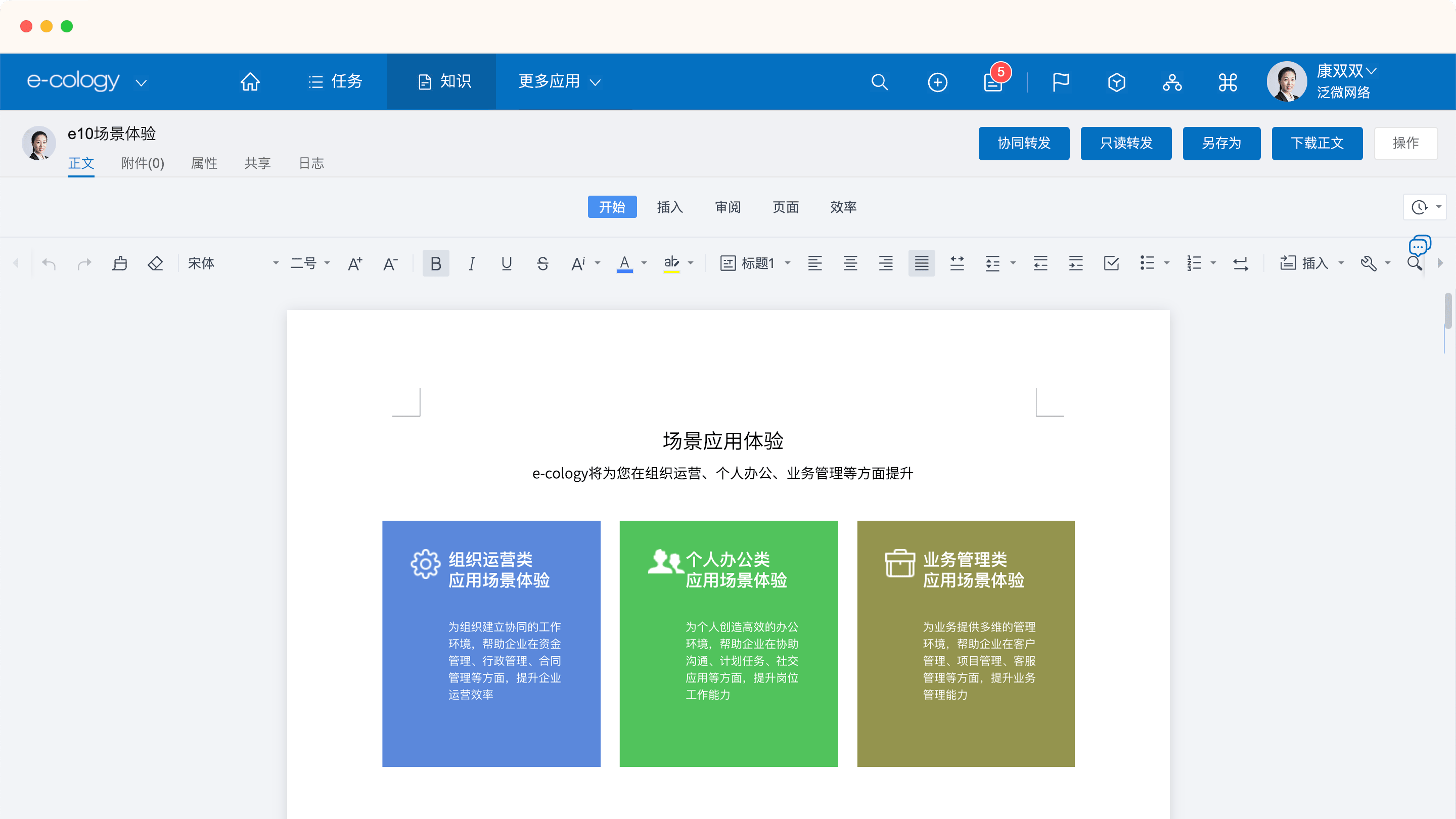The width and height of the screenshot is (1456, 819).
Task: Open the 附件(0) tab
Action: coord(143,163)
